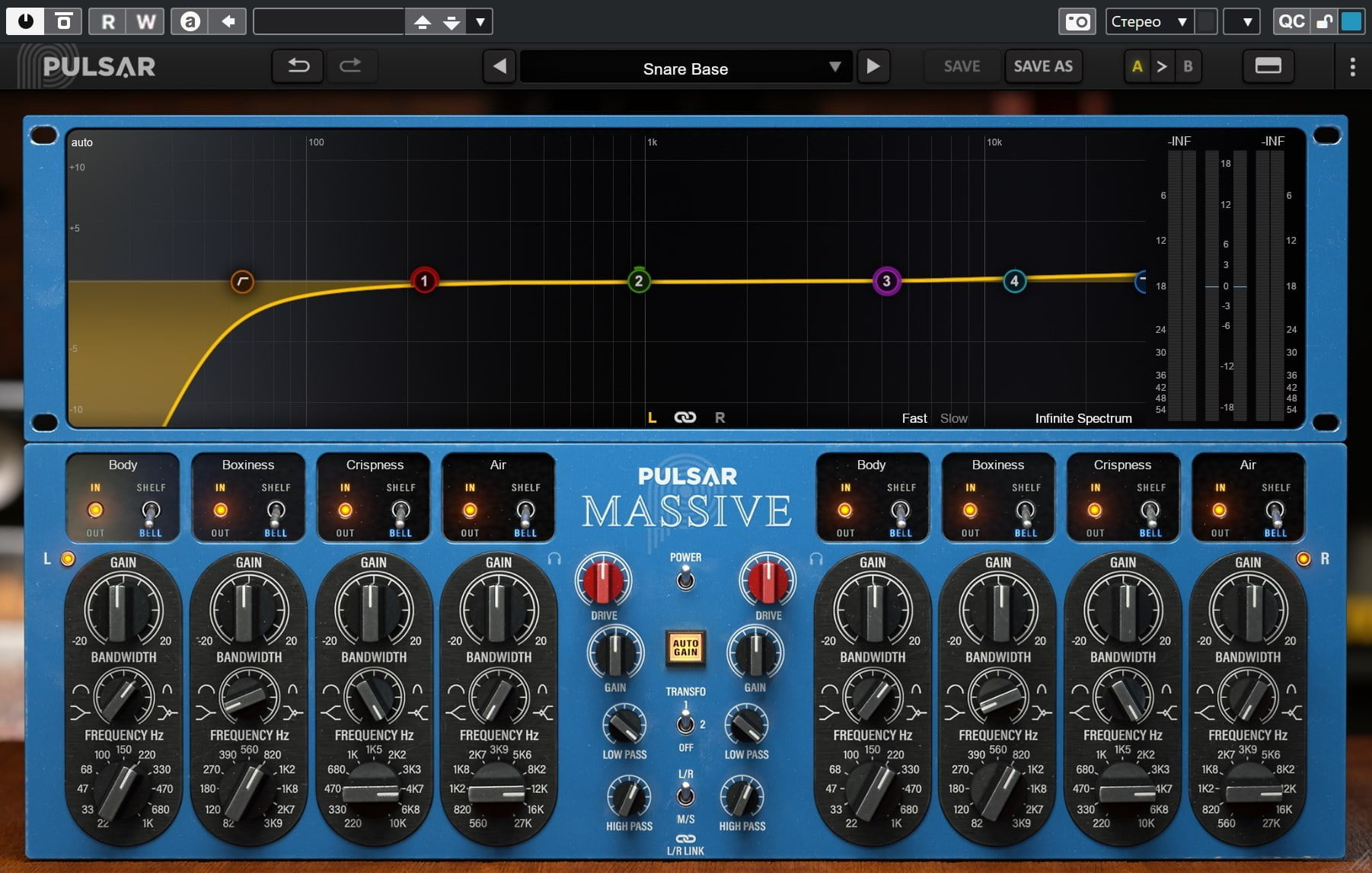Viewport: 1372px width, 873px height.
Task: Click the undo arrow button
Action: (298, 66)
